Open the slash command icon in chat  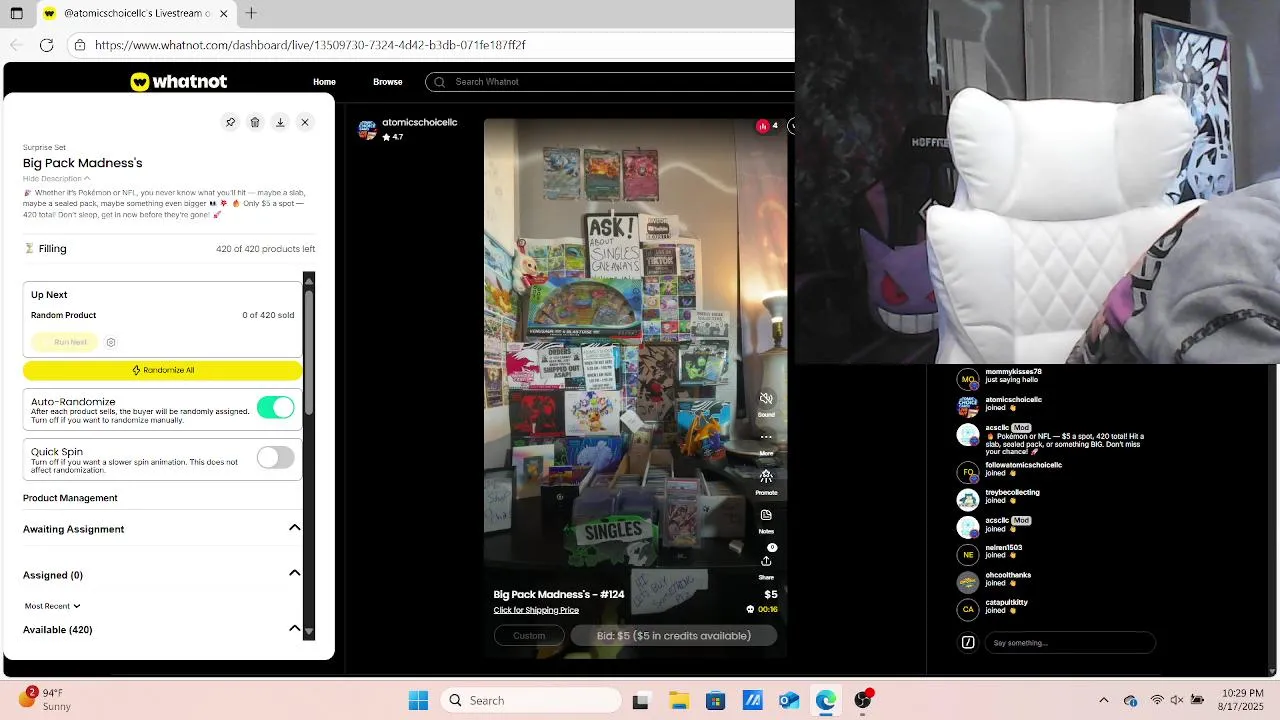tap(968, 643)
